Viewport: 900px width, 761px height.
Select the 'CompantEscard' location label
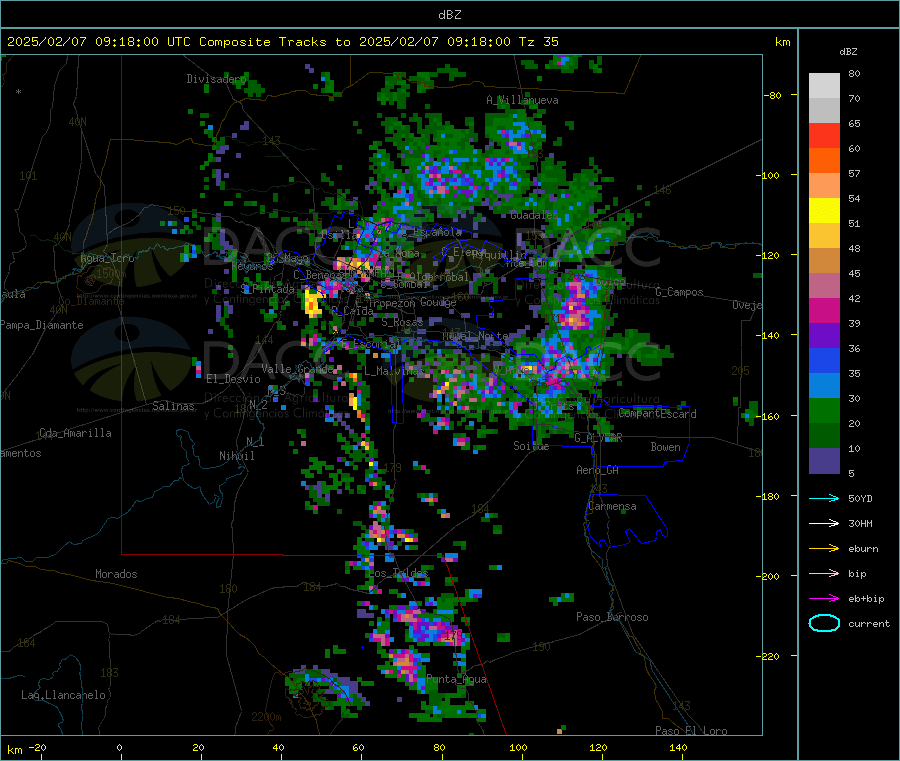[657, 414]
